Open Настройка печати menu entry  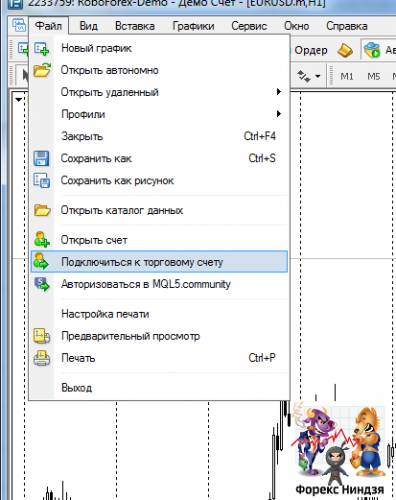tap(159, 314)
